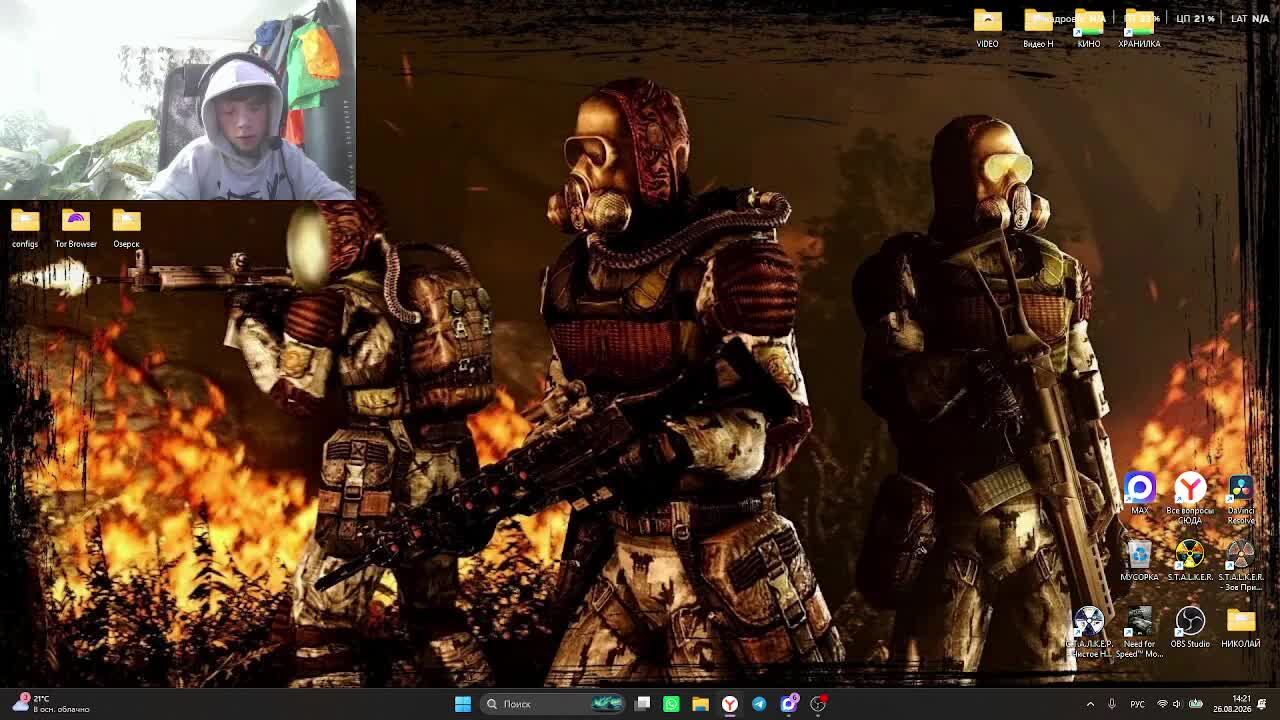1280x720 pixels.
Task: Open Telegram from the taskbar
Action: [x=759, y=704]
